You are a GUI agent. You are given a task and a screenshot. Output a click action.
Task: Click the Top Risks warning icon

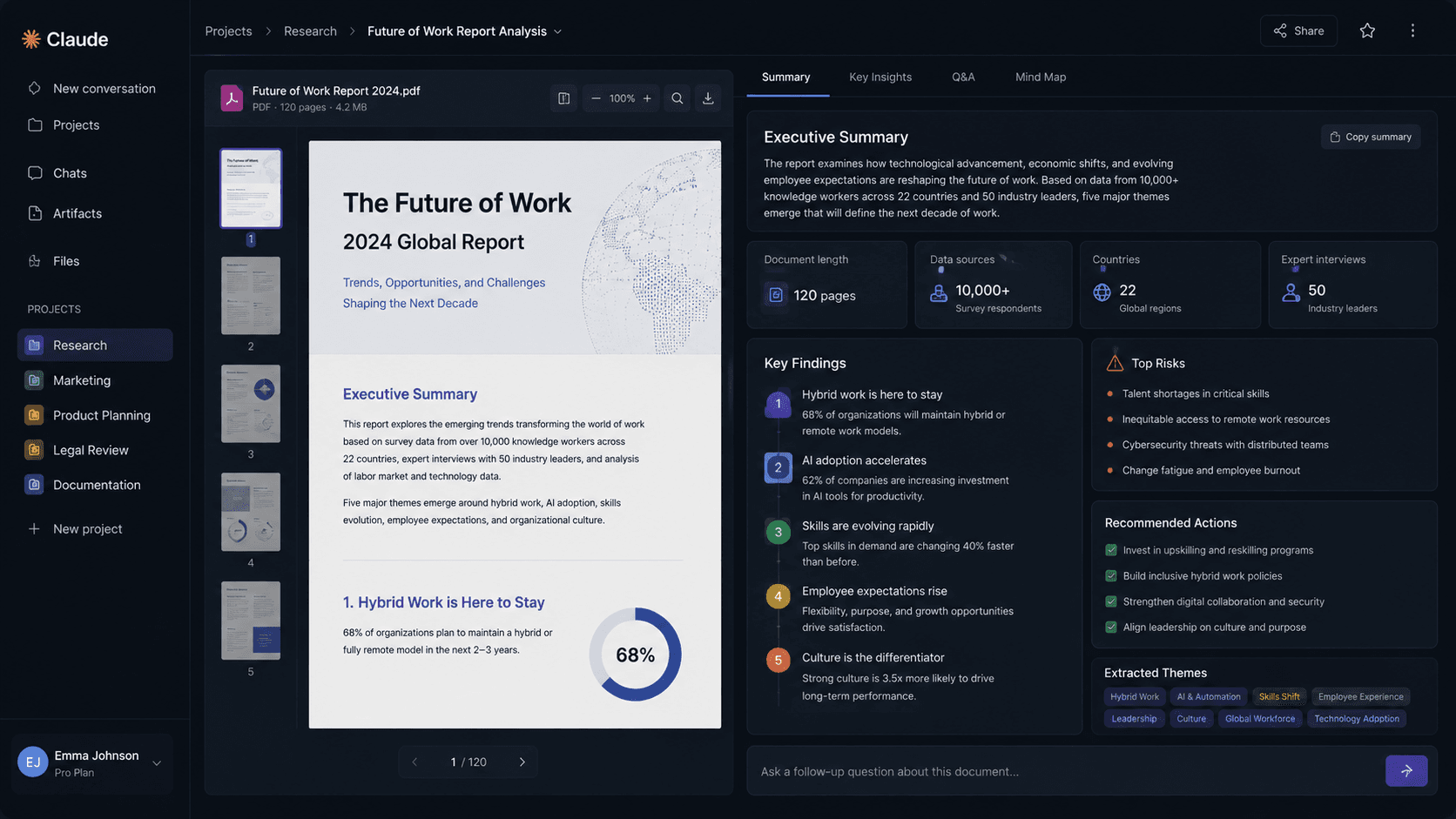point(1115,363)
